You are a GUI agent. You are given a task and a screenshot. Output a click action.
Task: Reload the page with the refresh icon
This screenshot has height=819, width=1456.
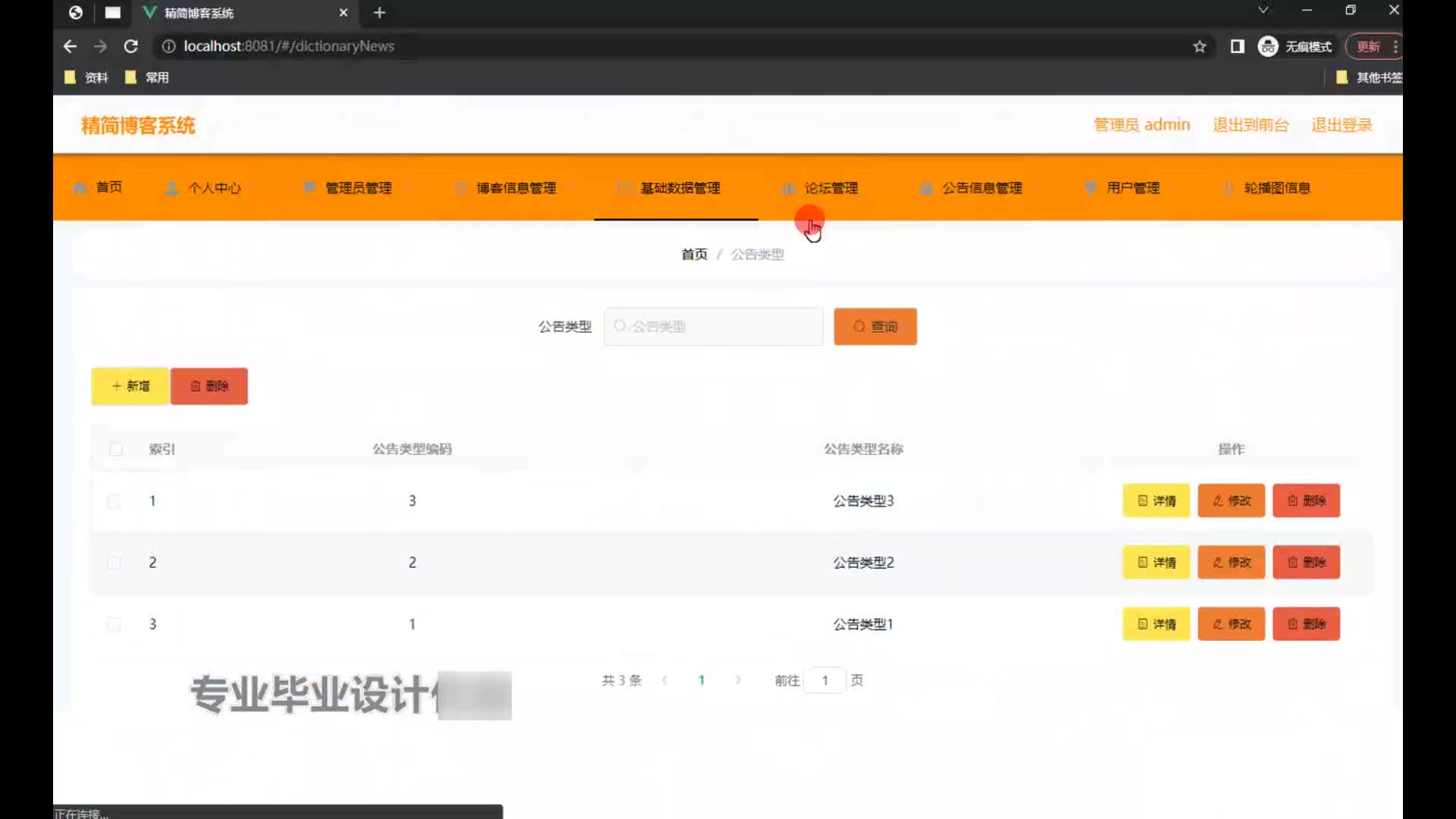click(x=130, y=46)
